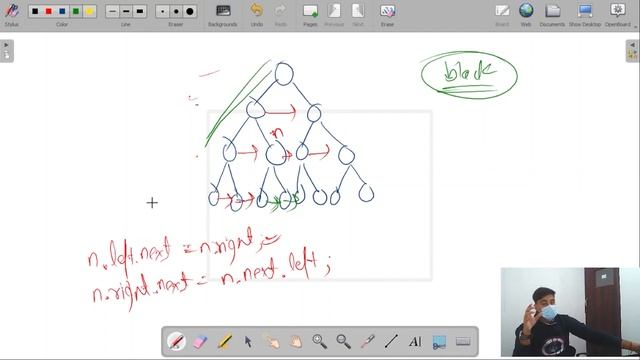Screen dimensions: 640x360
Task: Choose the medium eraser size
Action: pyautogui.click(x=176, y=11)
